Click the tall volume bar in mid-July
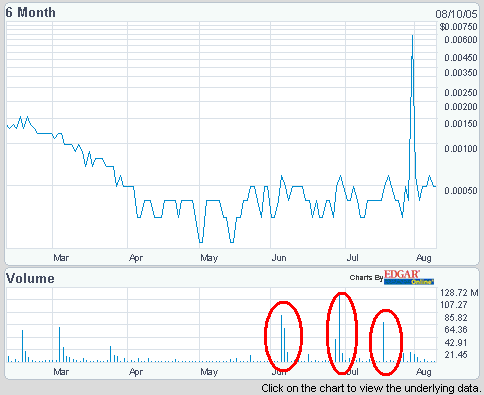 point(384,342)
